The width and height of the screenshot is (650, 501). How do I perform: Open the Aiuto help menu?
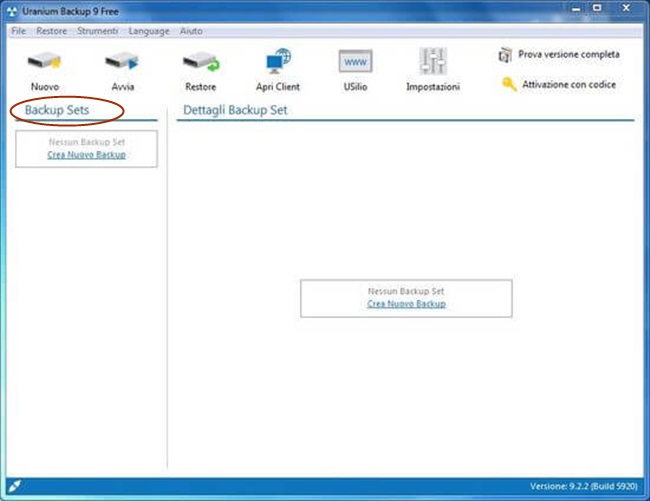tap(191, 31)
